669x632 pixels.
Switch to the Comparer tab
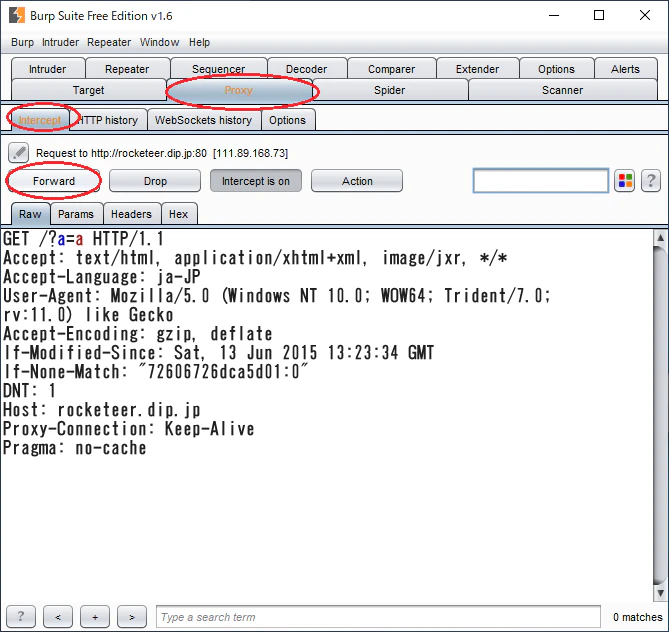coord(391,69)
